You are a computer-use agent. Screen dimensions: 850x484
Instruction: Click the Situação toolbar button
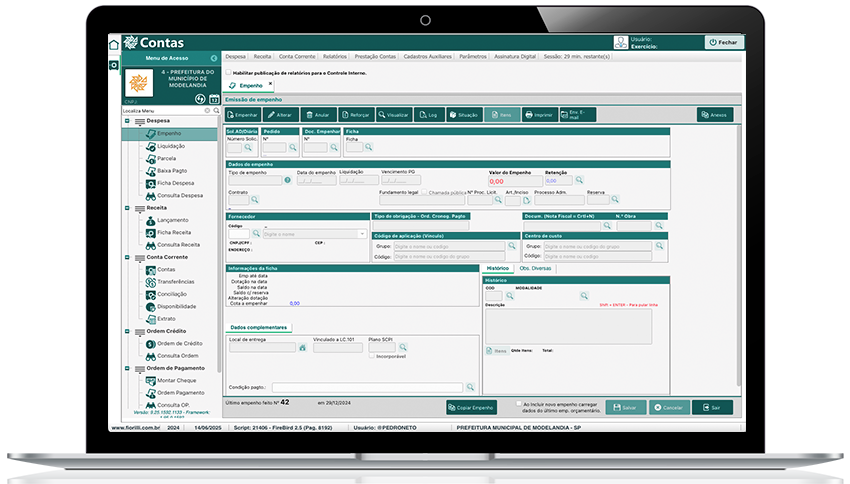pos(463,116)
